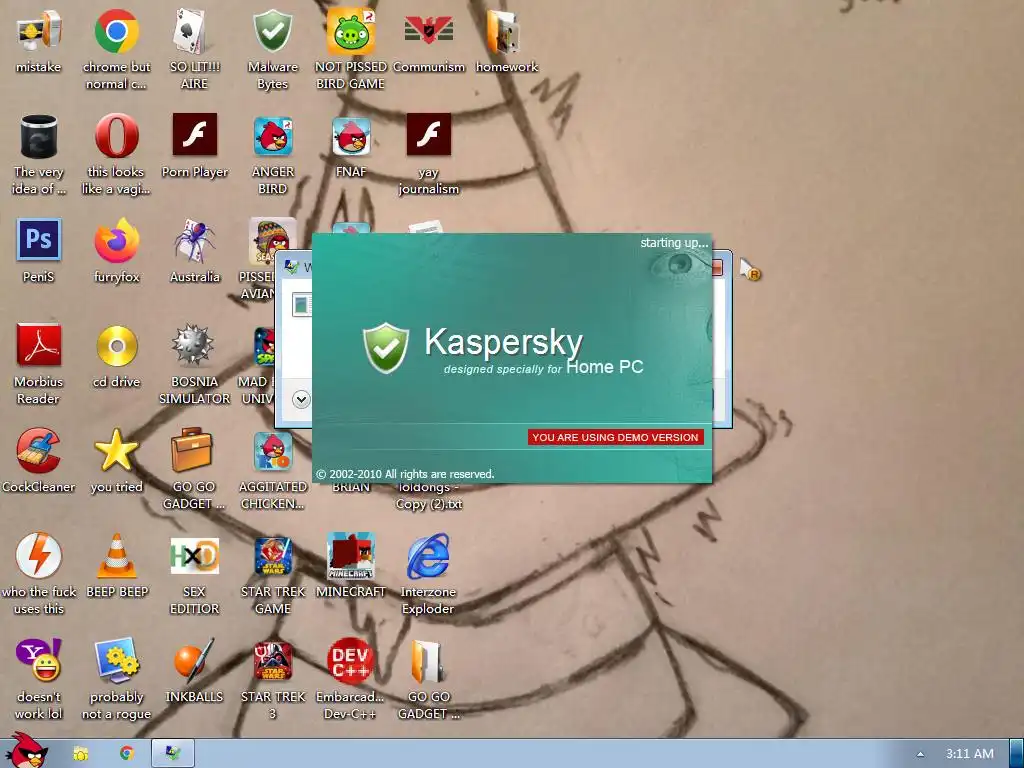
Task: Click the 'starting up...' status text
Action: (674, 243)
